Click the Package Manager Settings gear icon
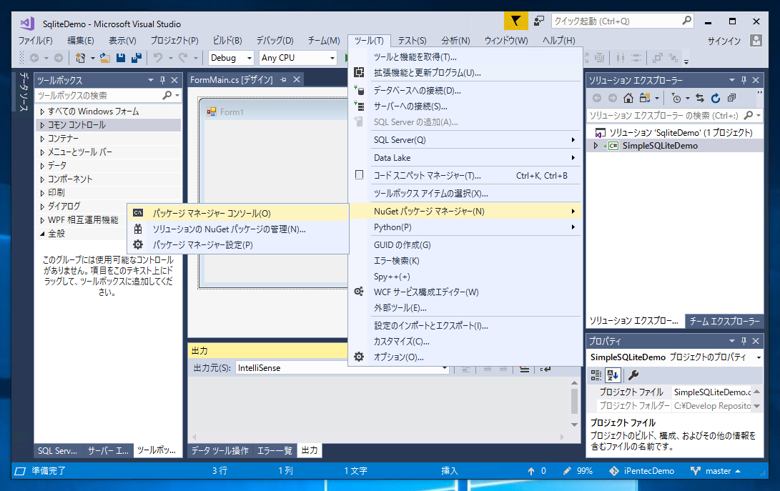 [x=138, y=244]
